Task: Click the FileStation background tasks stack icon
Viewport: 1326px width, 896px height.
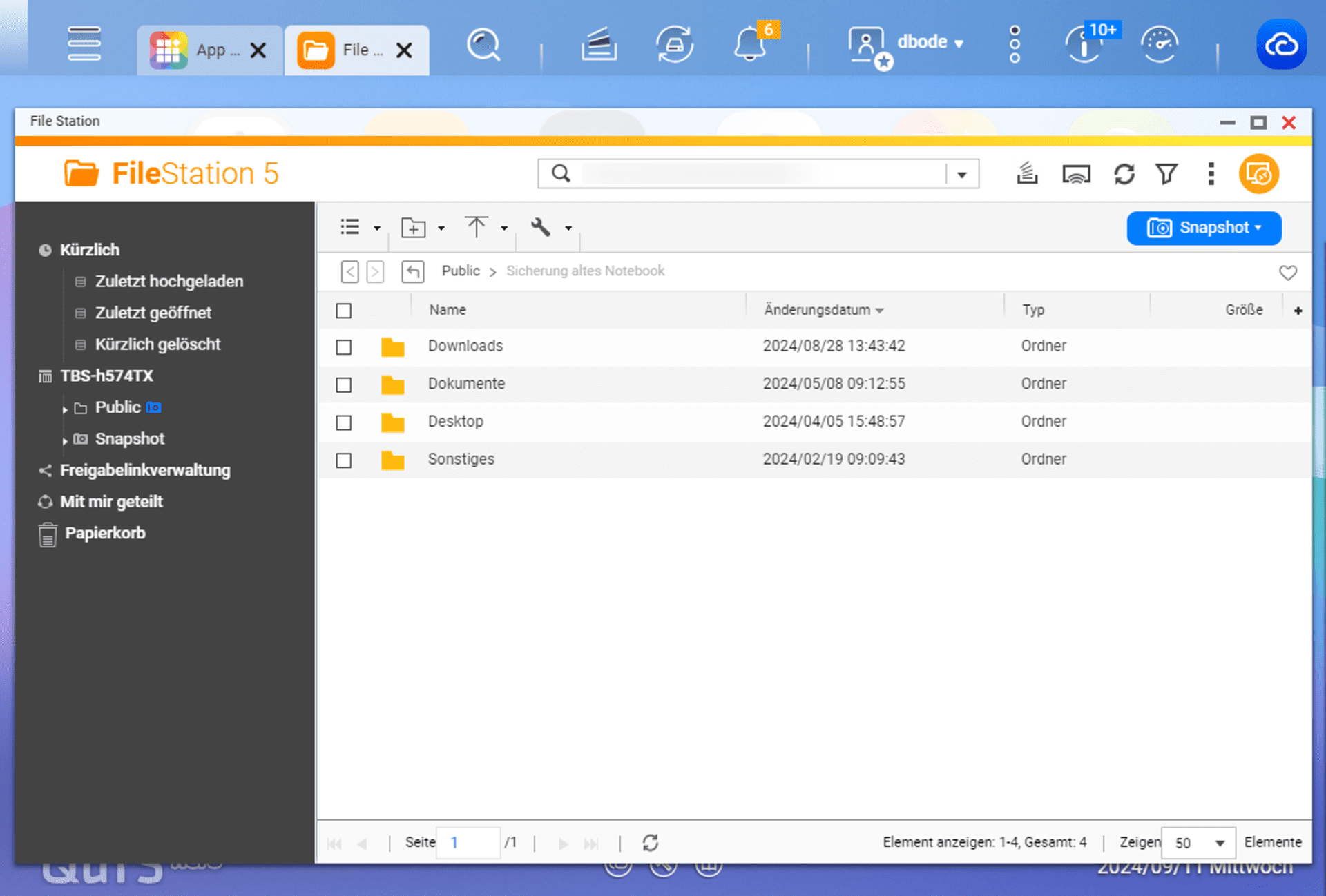Action: [1027, 174]
